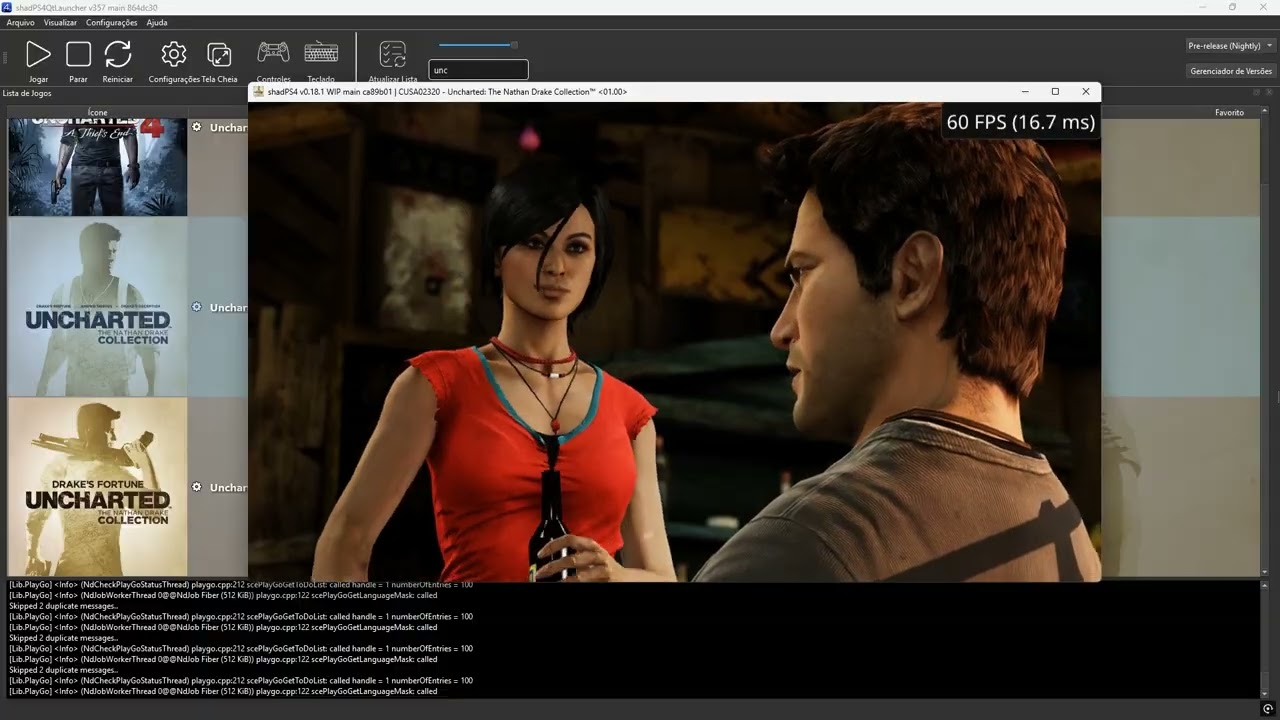Select Uncharted Nathan Drake Collection cover

tap(98, 307)
